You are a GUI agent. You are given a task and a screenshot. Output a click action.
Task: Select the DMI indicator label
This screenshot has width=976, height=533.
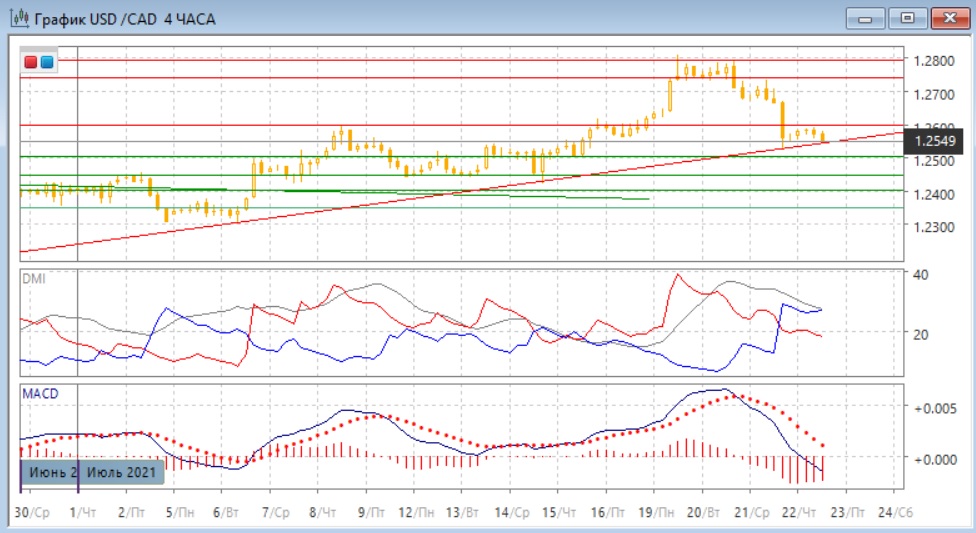33,279
